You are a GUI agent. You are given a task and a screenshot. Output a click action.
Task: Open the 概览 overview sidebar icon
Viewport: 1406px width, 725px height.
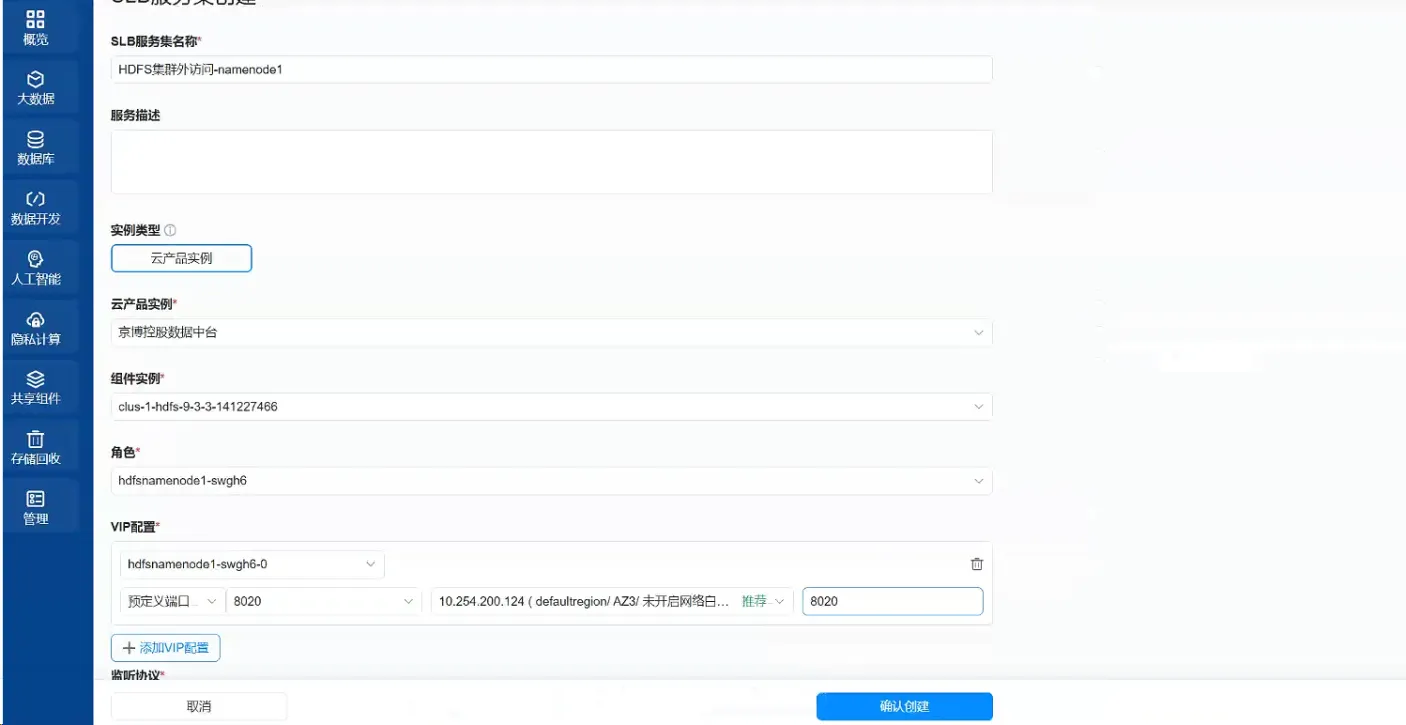tap(35, 27)
